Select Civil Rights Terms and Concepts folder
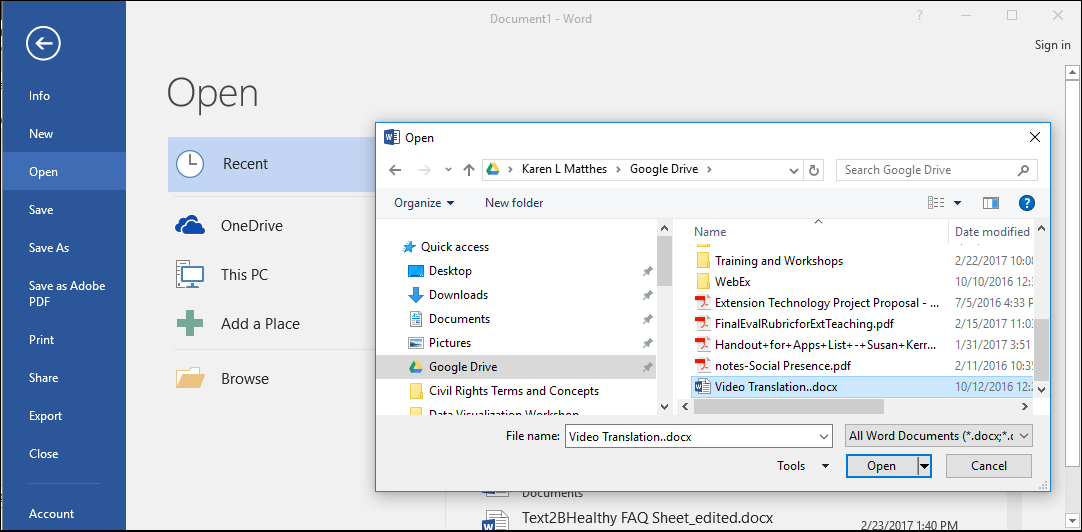1082x532 pixels. coord(513,391)
